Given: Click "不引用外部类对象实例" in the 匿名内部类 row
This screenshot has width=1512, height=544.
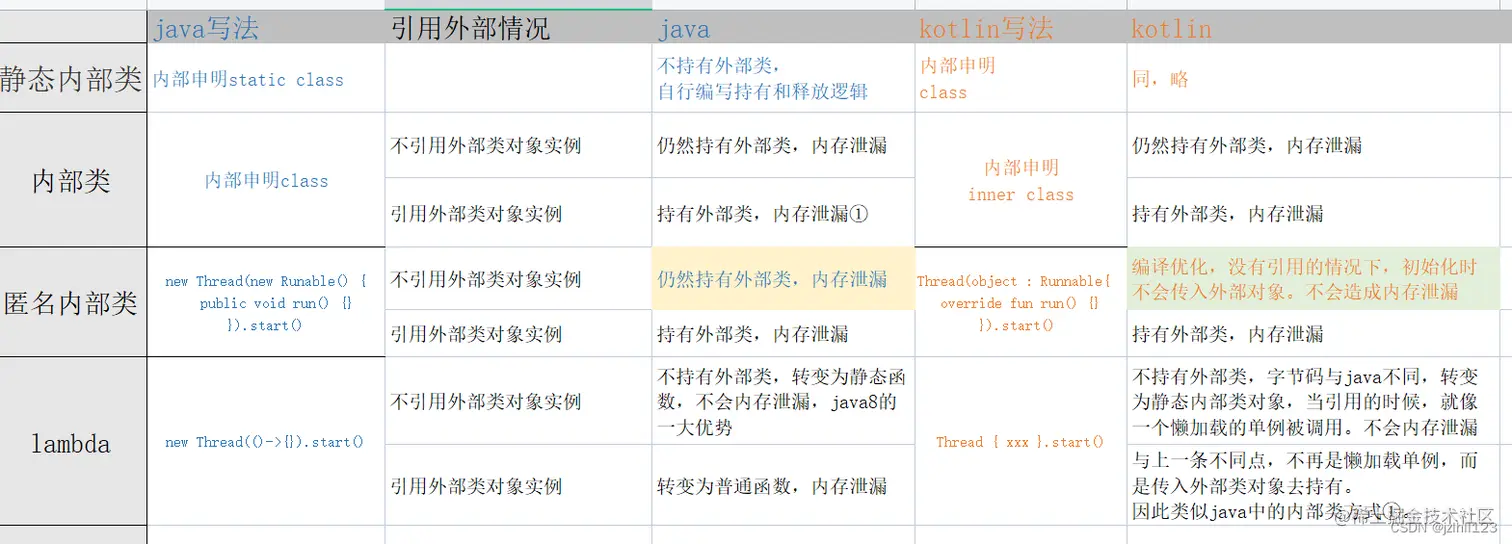Looking at the screenshot, I should tap(518, 279).
